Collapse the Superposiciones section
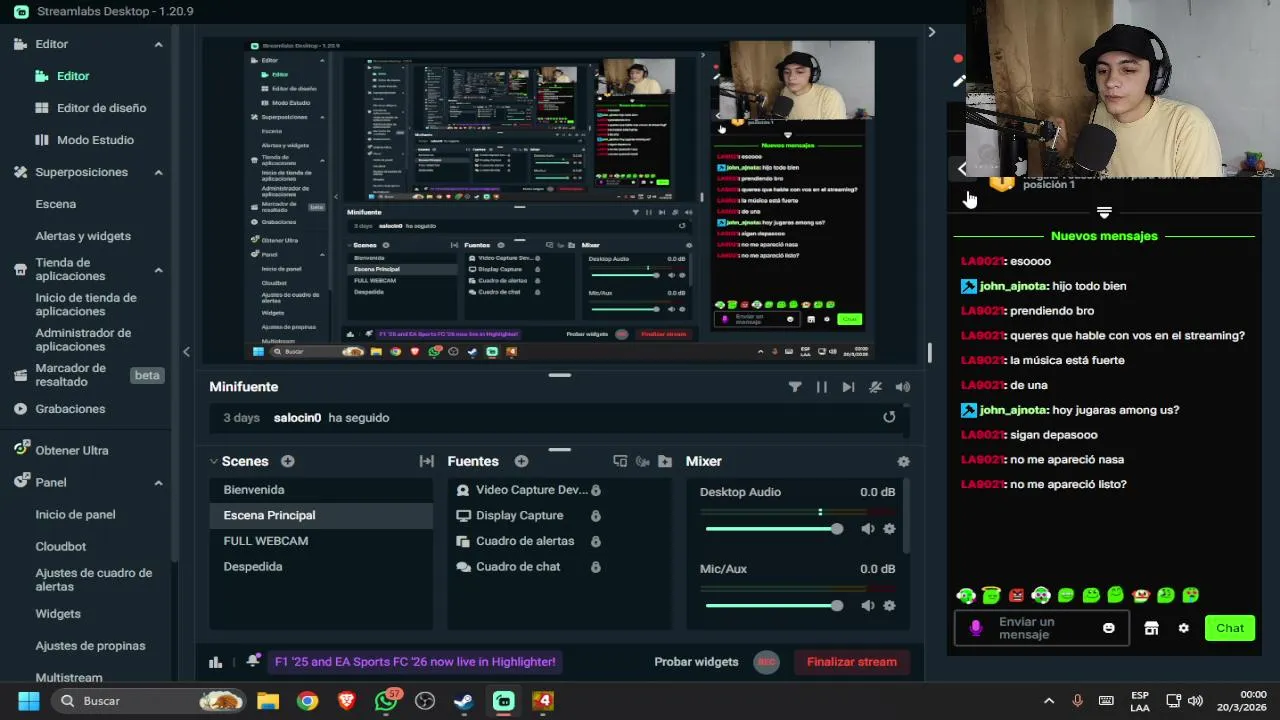 tap(158, 172)
